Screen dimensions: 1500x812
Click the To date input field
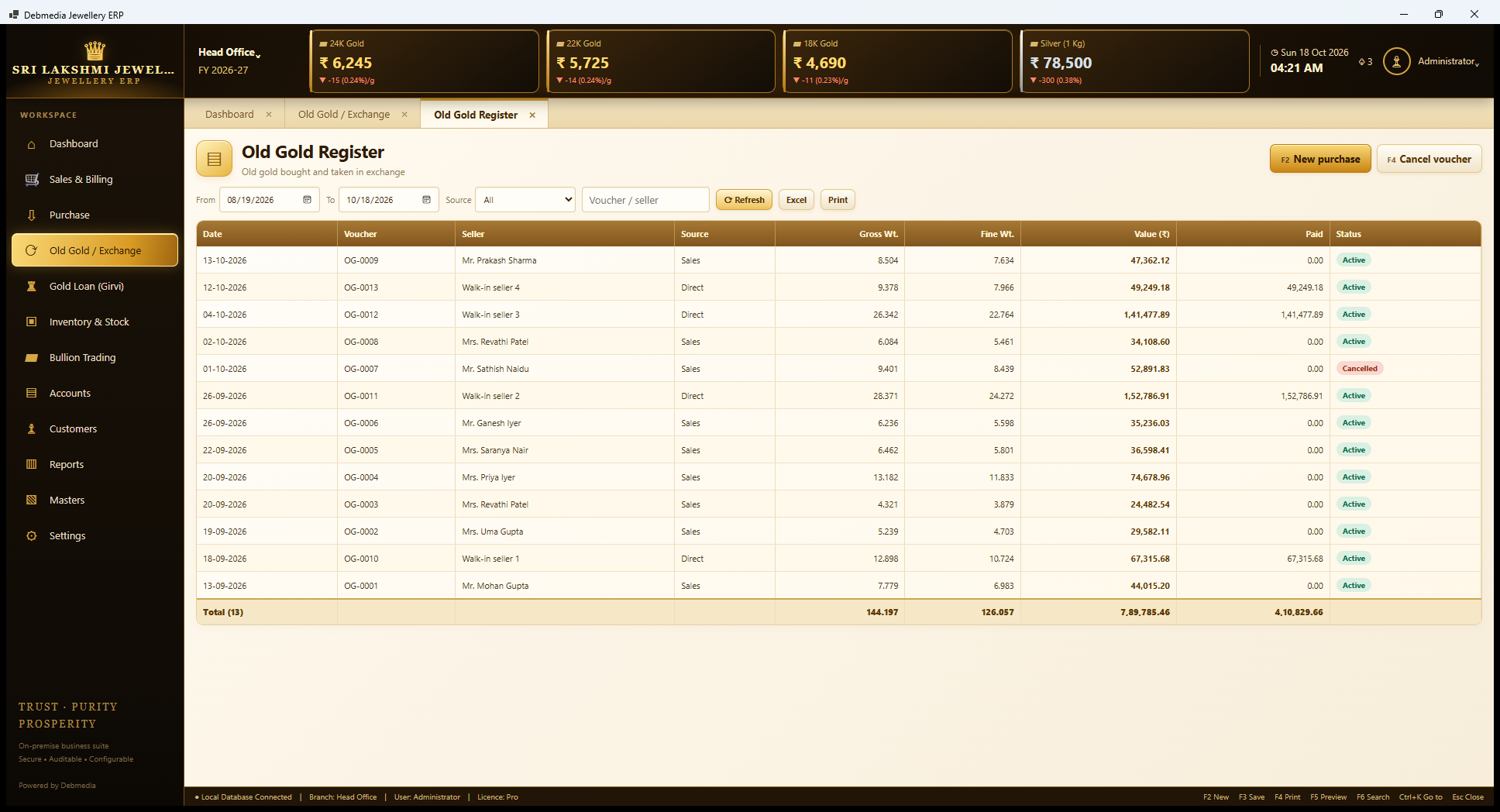(x=388, y=200)
